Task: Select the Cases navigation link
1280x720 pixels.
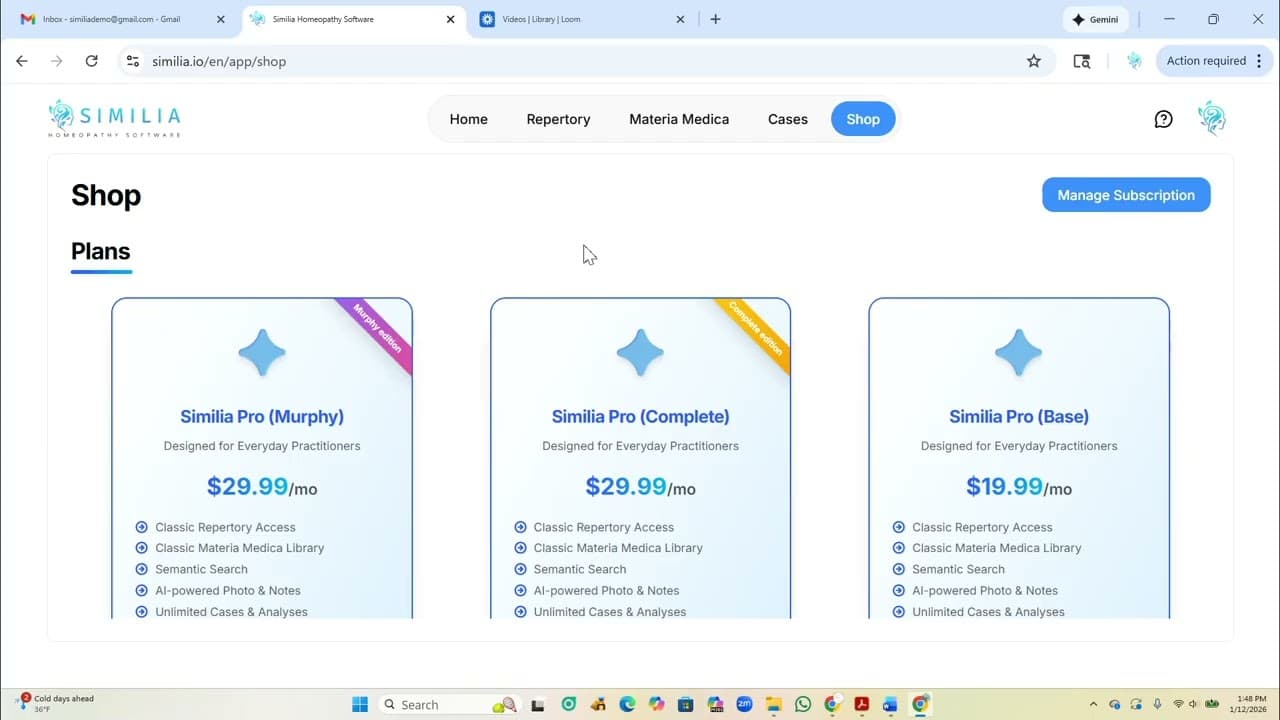Action: click(787, 119)
